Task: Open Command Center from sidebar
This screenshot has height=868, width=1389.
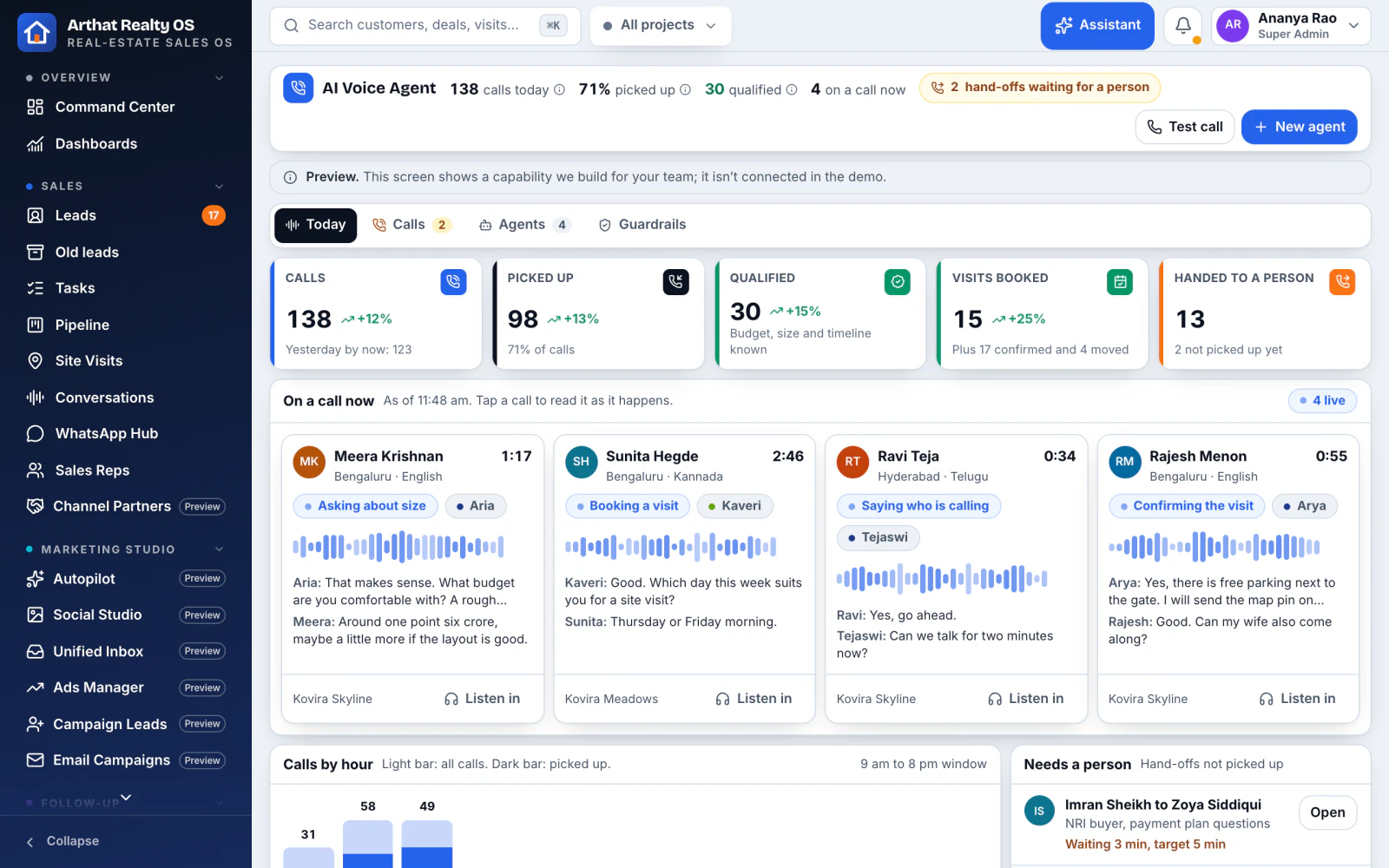Action: pyautogui.click(x=126, y=107)
